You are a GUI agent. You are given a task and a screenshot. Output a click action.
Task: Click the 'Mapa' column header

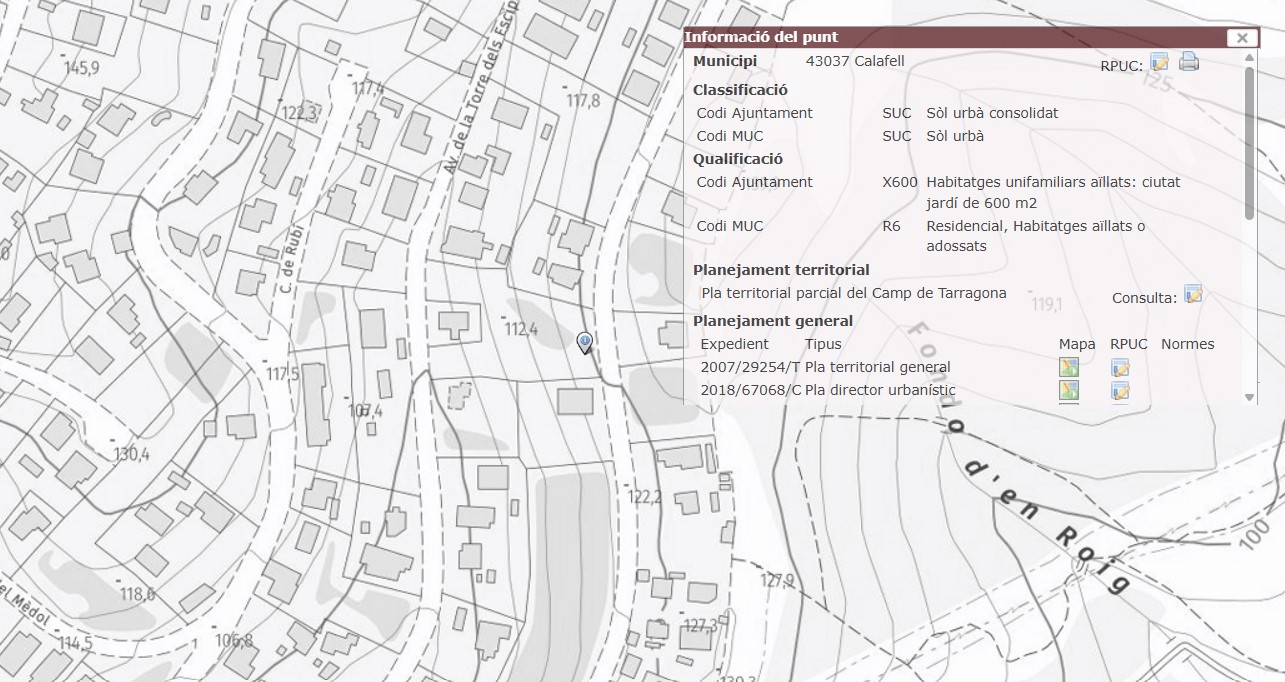(x=1077, y=344)
